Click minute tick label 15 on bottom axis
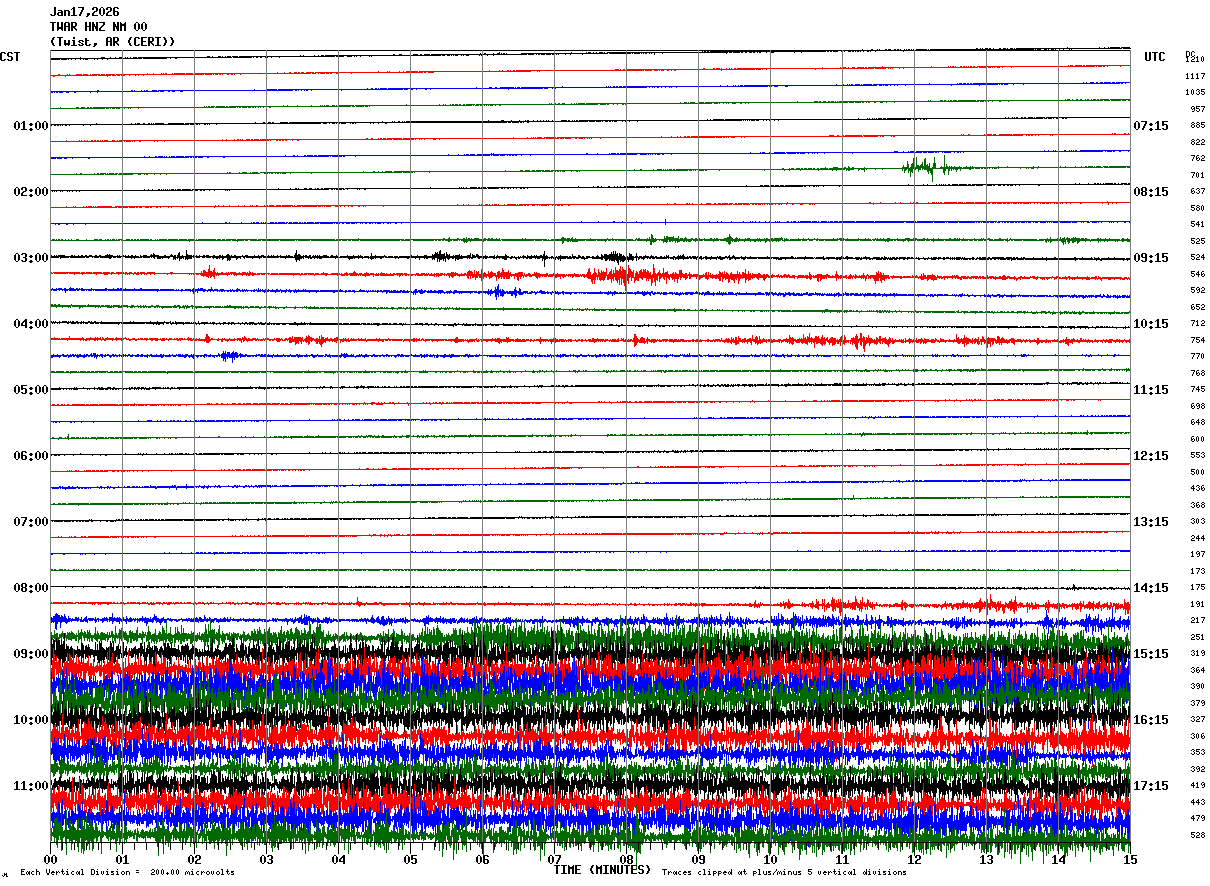Image resolution: width=1210 pixels, height=886 pixels. (1130, 860)
